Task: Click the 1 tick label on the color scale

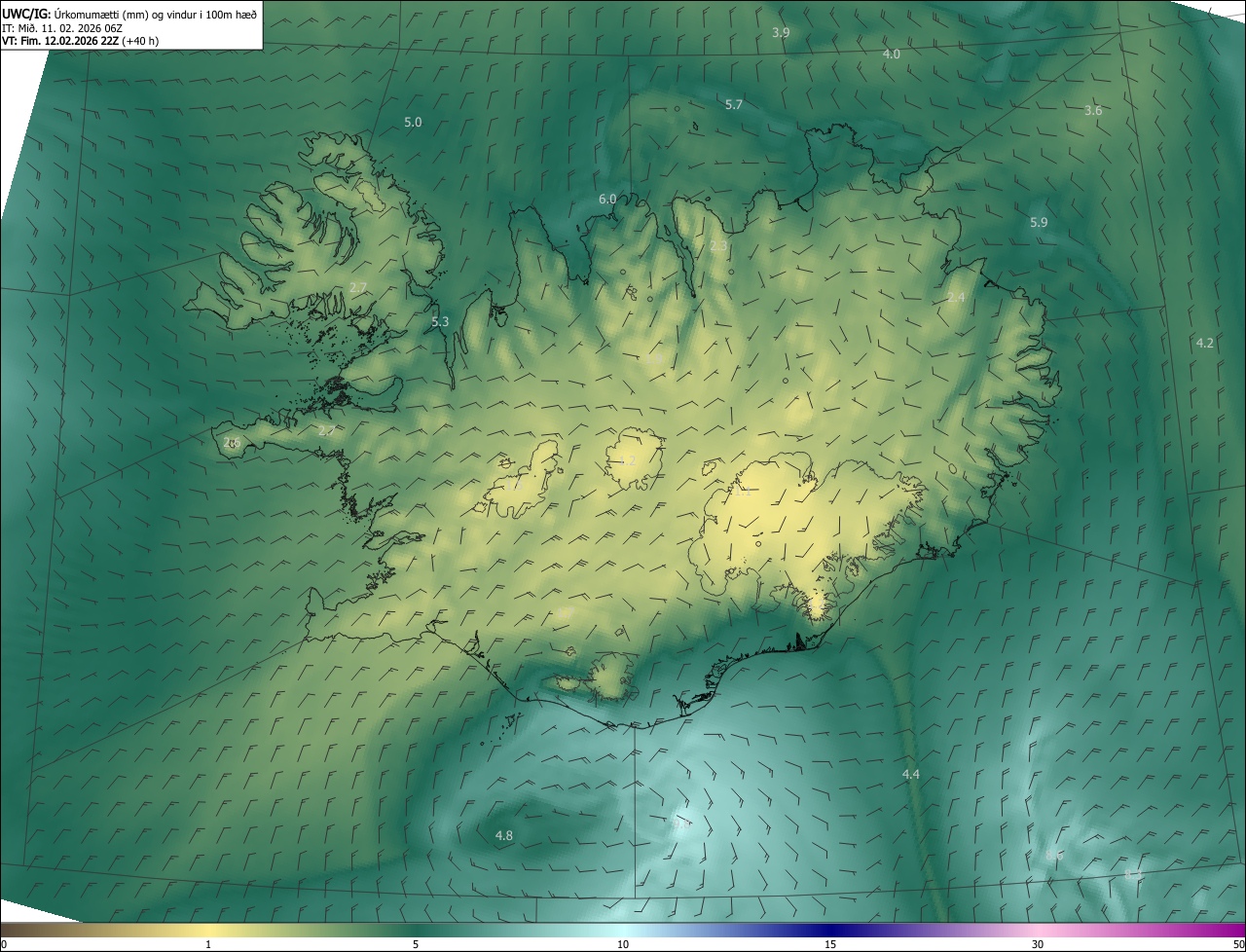Action: [208, 945]
